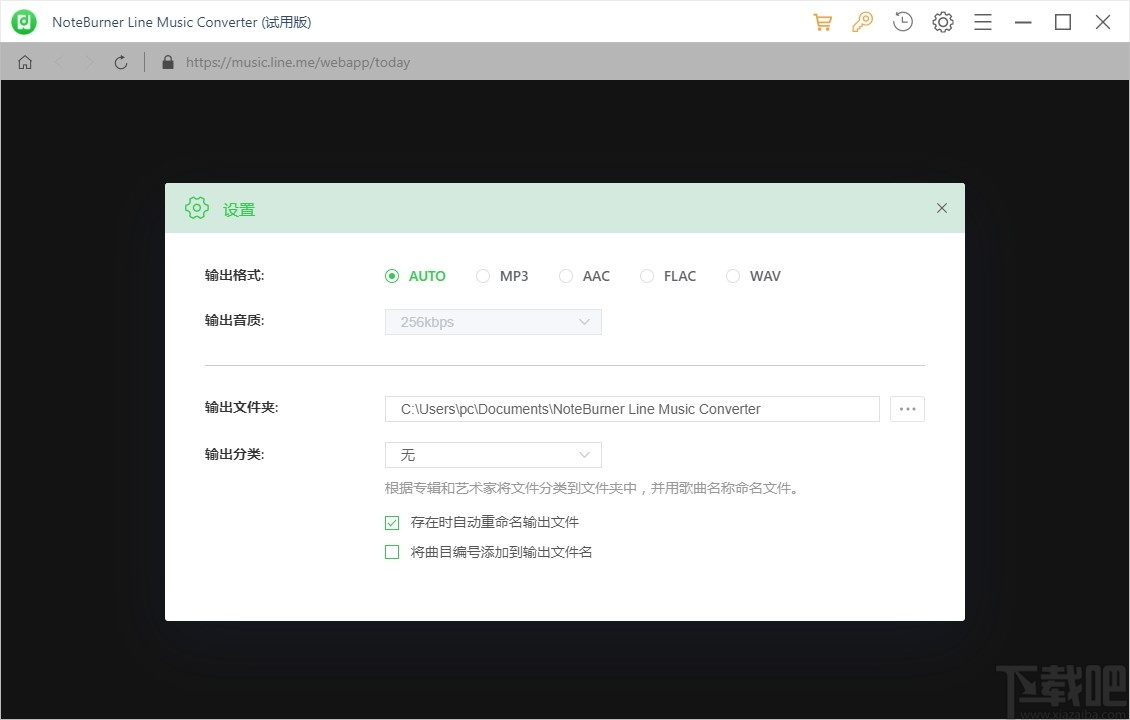
Task: Open conversion history
Action: coord(902,21)
